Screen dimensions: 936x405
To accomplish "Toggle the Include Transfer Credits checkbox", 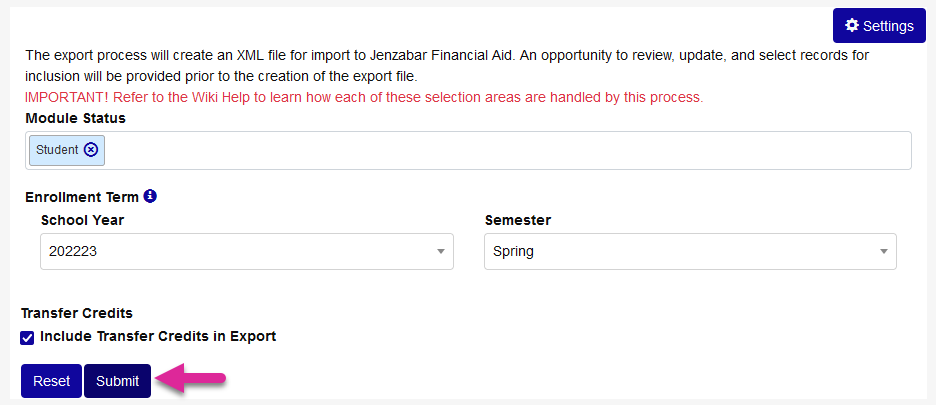I will 28,337.
